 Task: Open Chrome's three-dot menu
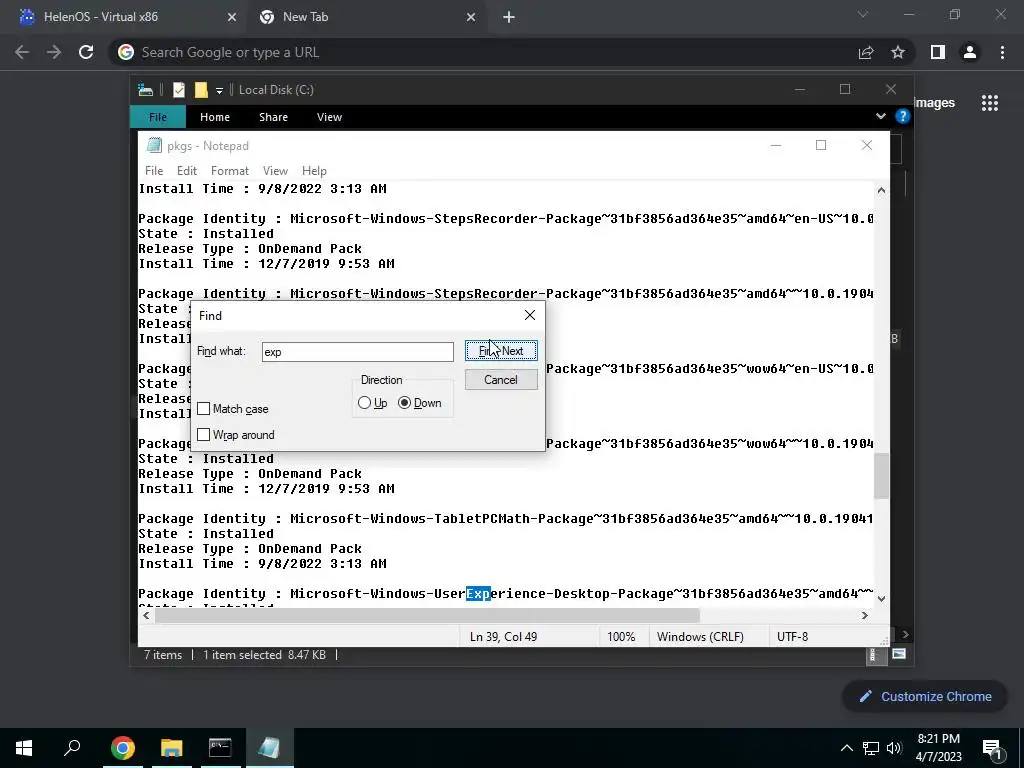[1002, 52]
